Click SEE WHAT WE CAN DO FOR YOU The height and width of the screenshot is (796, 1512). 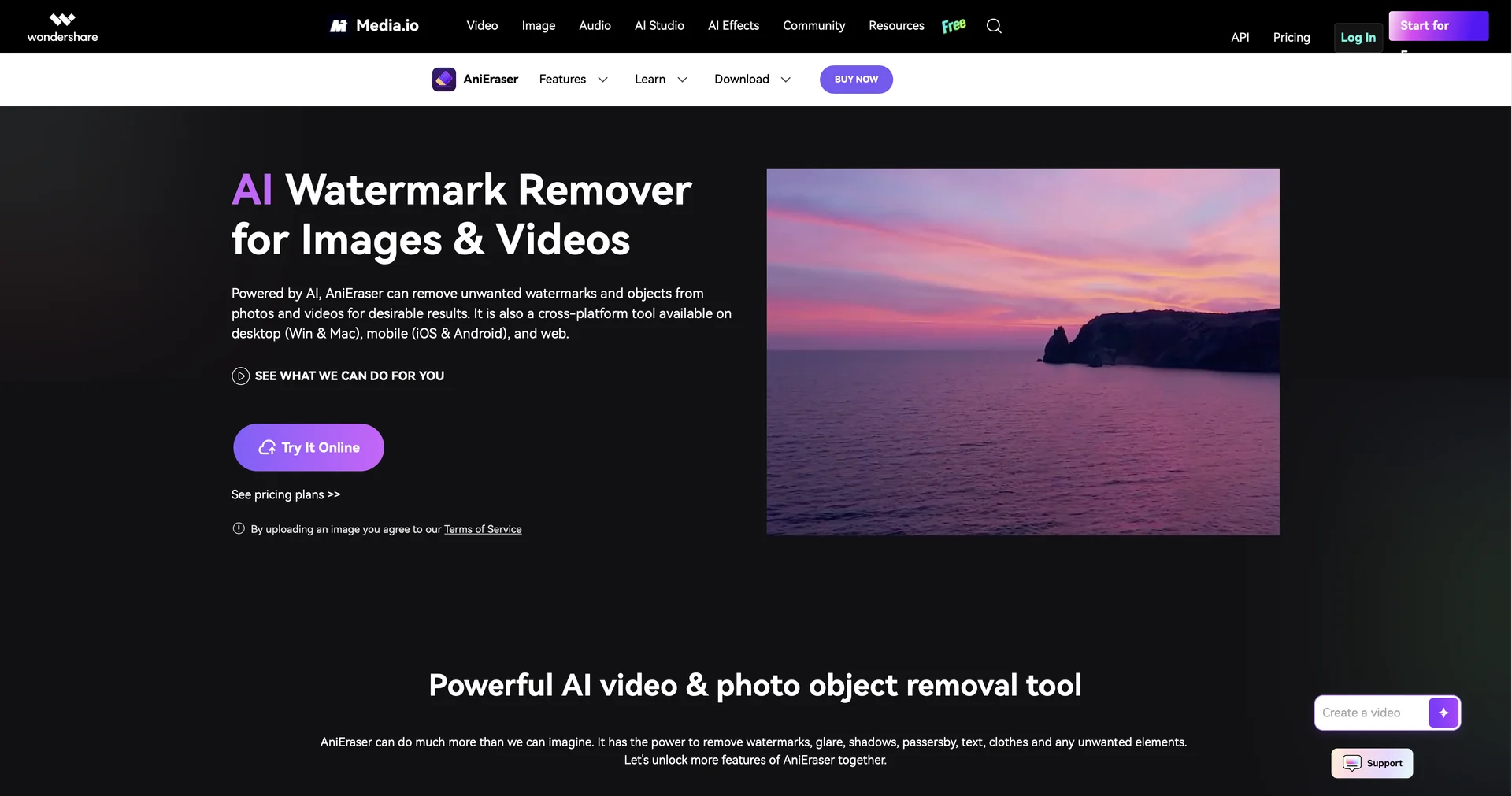(350, 376)
